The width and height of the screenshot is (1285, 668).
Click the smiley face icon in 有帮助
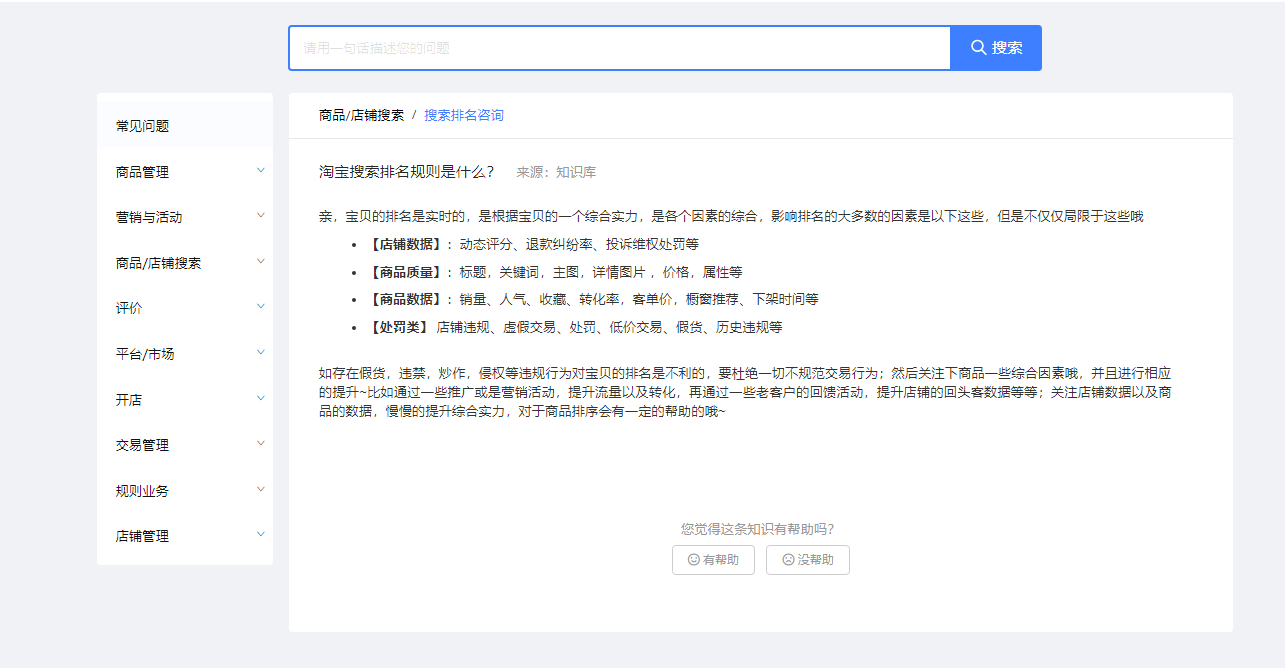[x=694, y=560]
